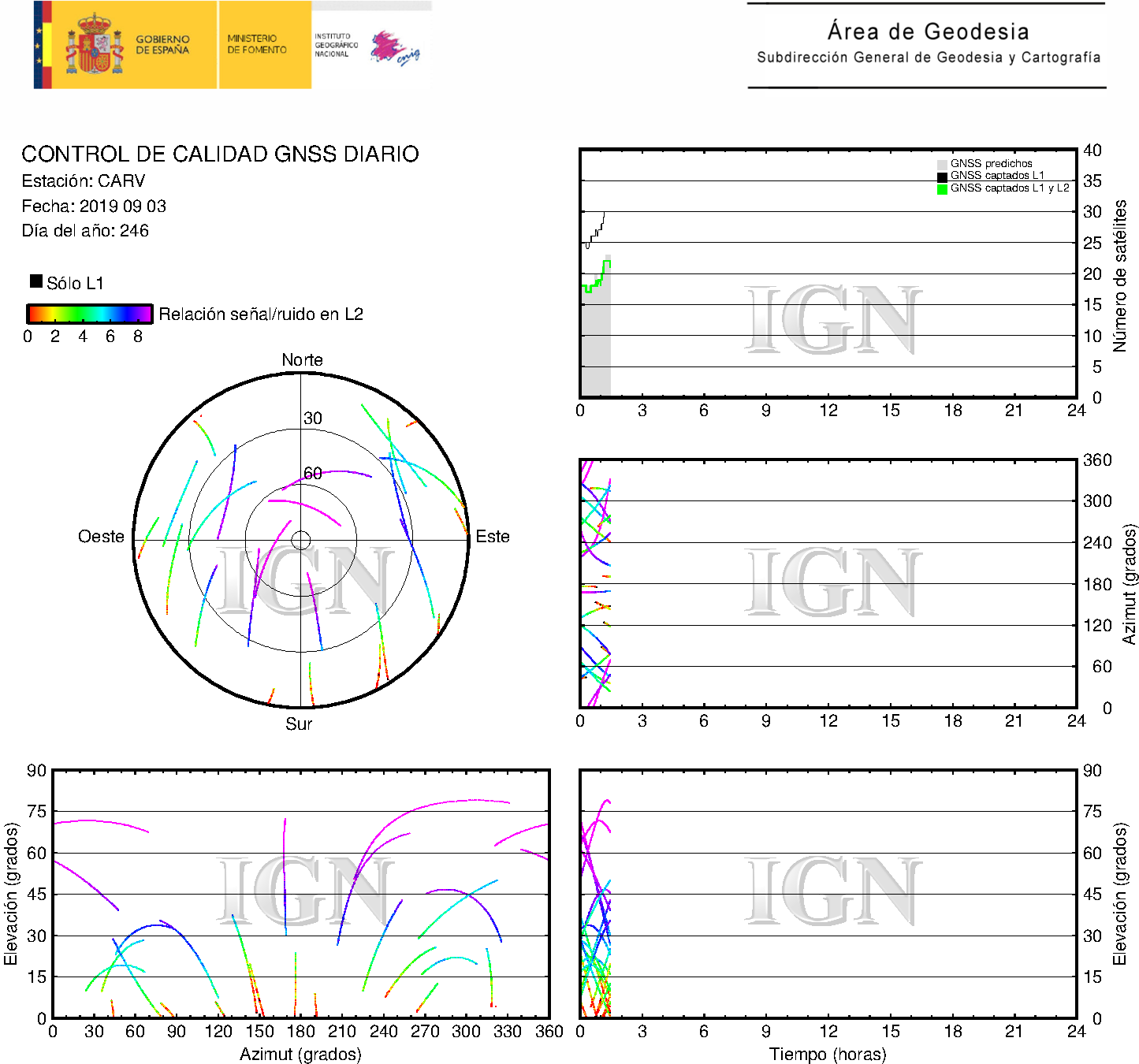Viewport: 1139px width, 1064px height.
Task: Click the skyplot center zenith circle
Action: coord(300,540)
